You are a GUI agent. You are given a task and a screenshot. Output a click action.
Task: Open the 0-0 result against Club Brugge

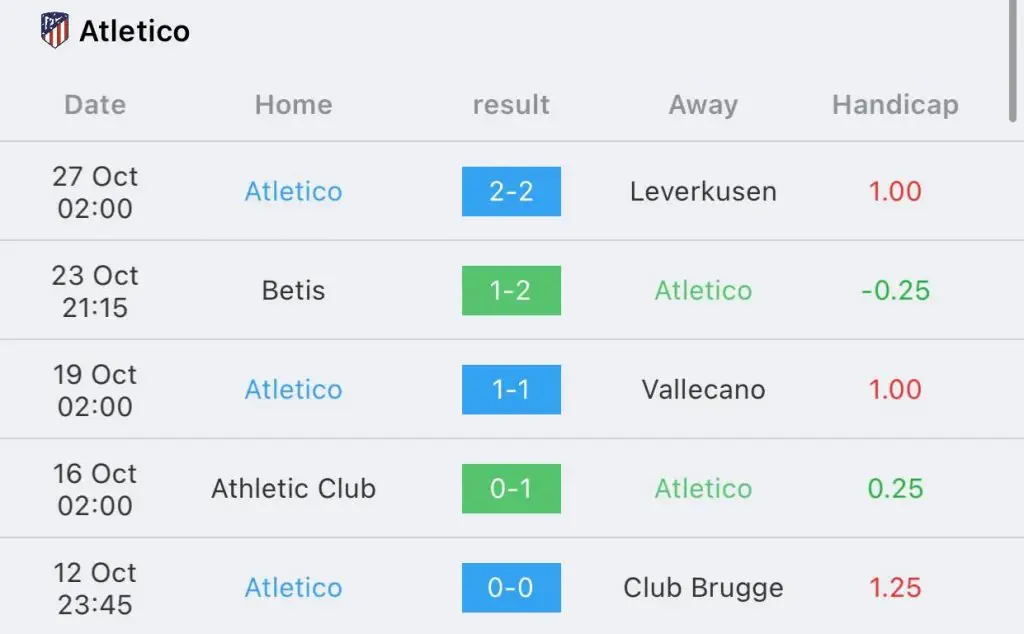[511, 588]
